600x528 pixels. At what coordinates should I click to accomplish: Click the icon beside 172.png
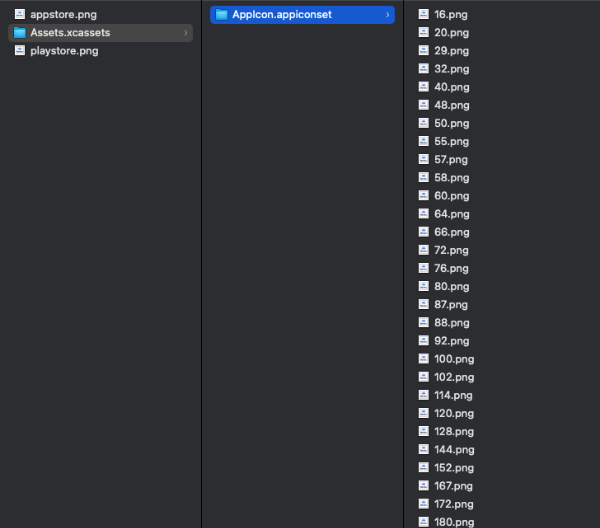[424, 504]
